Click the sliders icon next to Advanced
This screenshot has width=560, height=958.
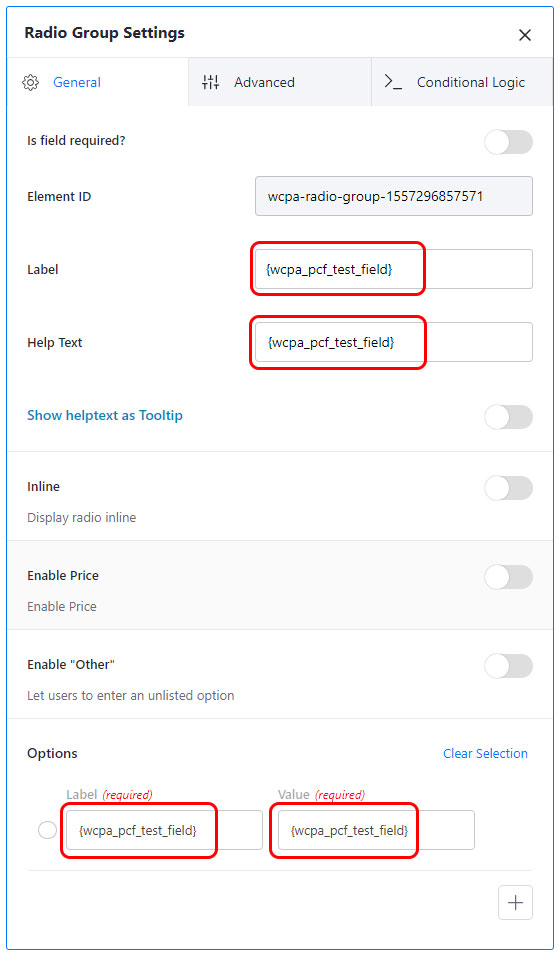211,82
